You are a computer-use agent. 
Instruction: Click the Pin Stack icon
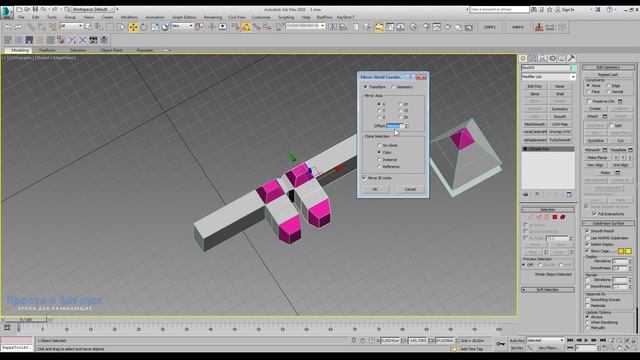click(526, 195)
